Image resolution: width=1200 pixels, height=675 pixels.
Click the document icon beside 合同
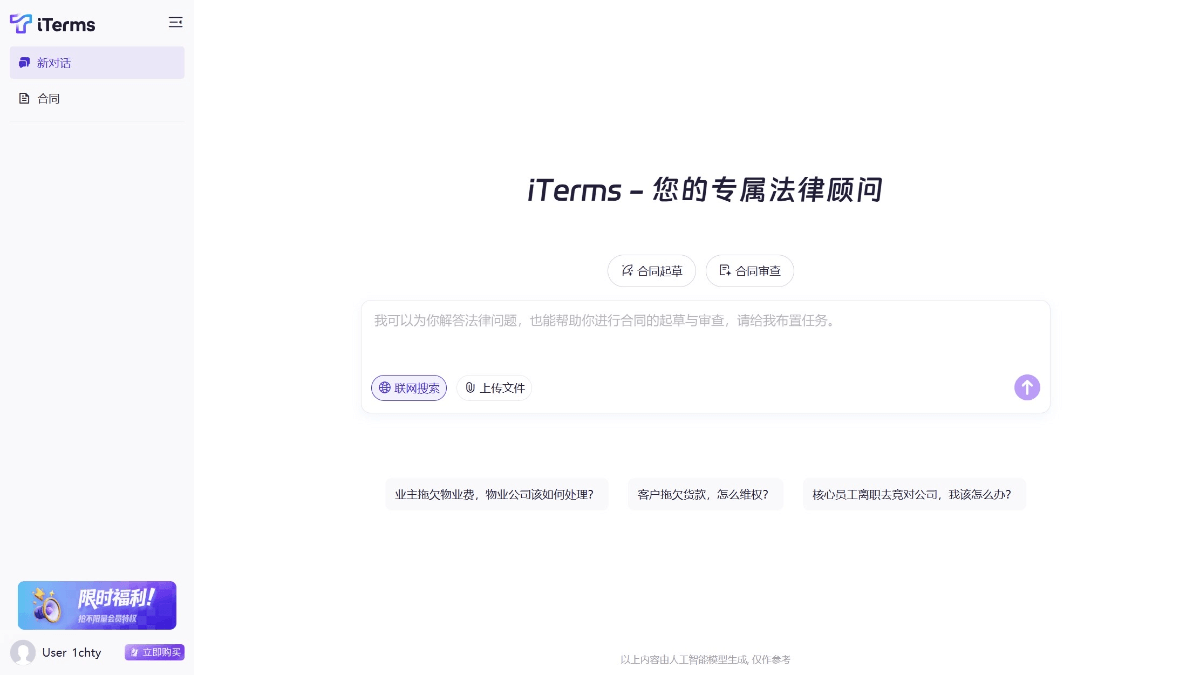tap(25, 98)
